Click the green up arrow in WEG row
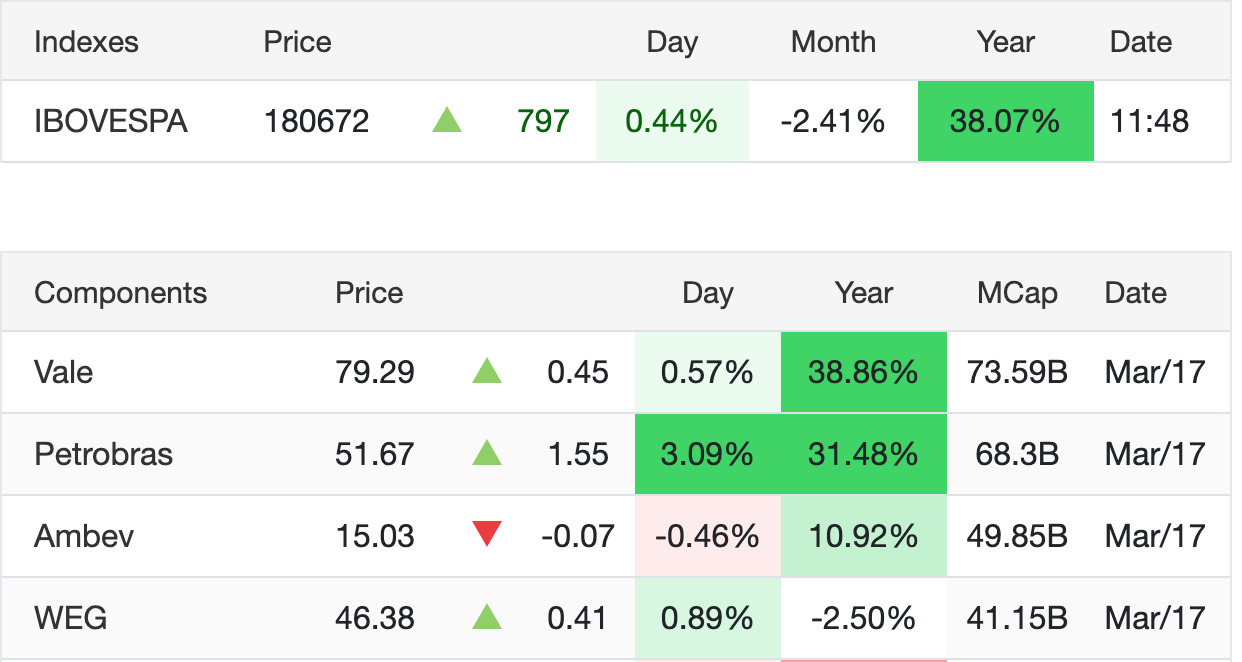Screen dimensions: 1242x662 click(487, 617)
